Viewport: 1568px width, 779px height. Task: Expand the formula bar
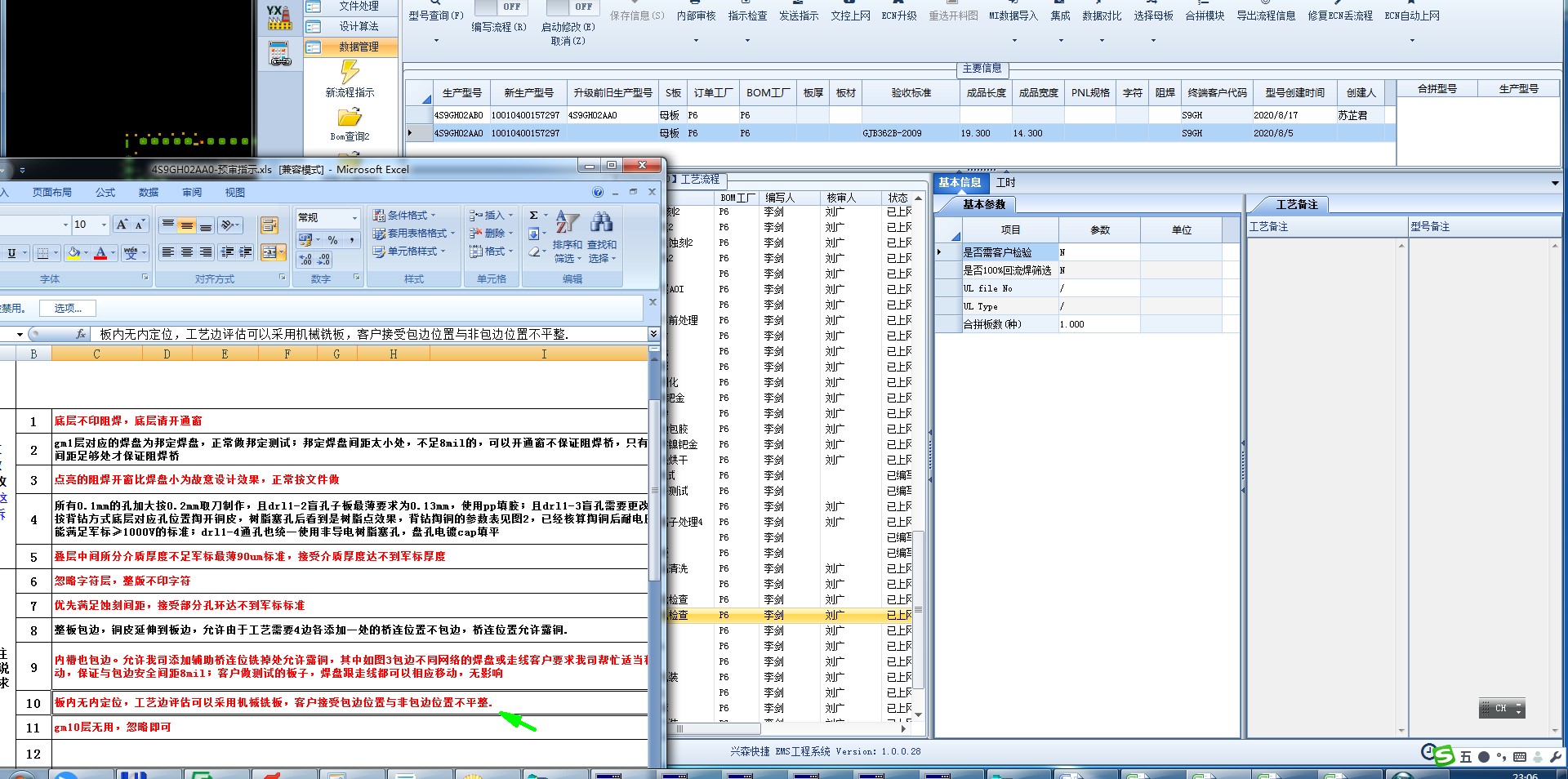click(653, 334)
